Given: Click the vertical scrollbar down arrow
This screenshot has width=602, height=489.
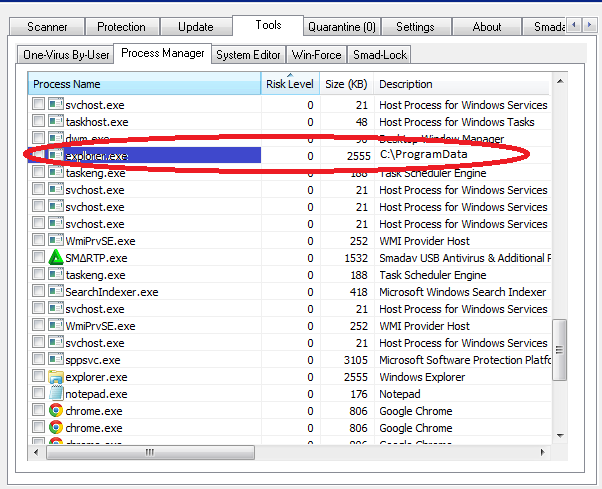Looking at the screenshot, I should click(x=560, y=436).
